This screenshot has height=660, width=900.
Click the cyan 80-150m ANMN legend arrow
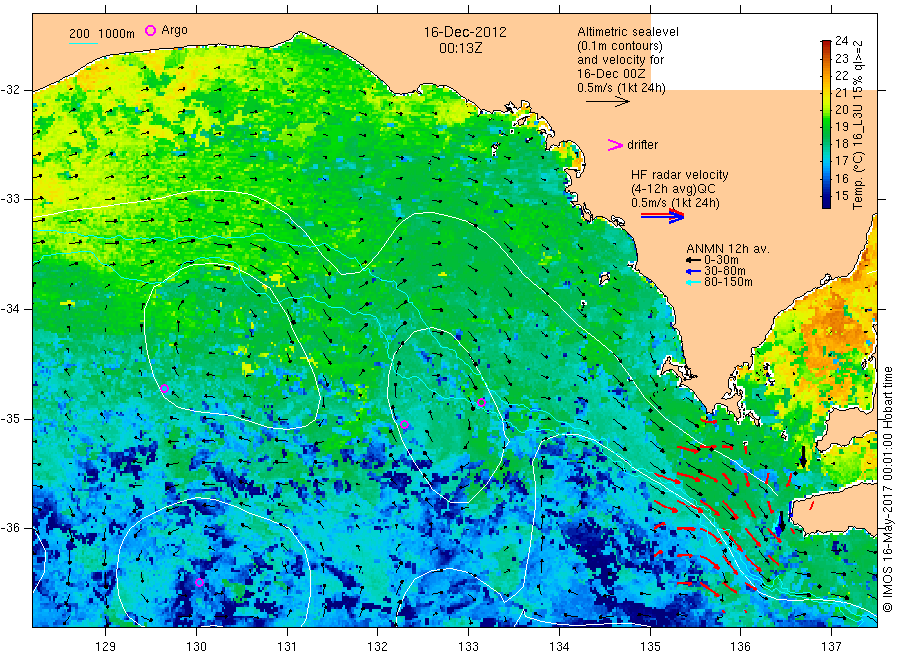tap(693, 282)
